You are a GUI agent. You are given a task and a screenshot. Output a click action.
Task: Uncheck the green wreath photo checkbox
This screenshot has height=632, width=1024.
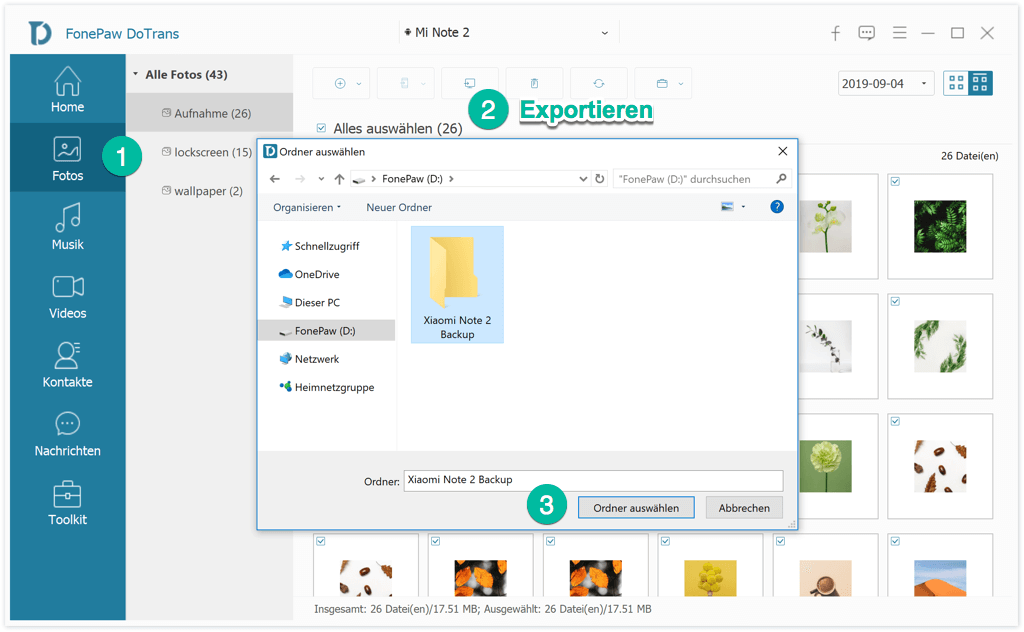click(x=895, y=302)
